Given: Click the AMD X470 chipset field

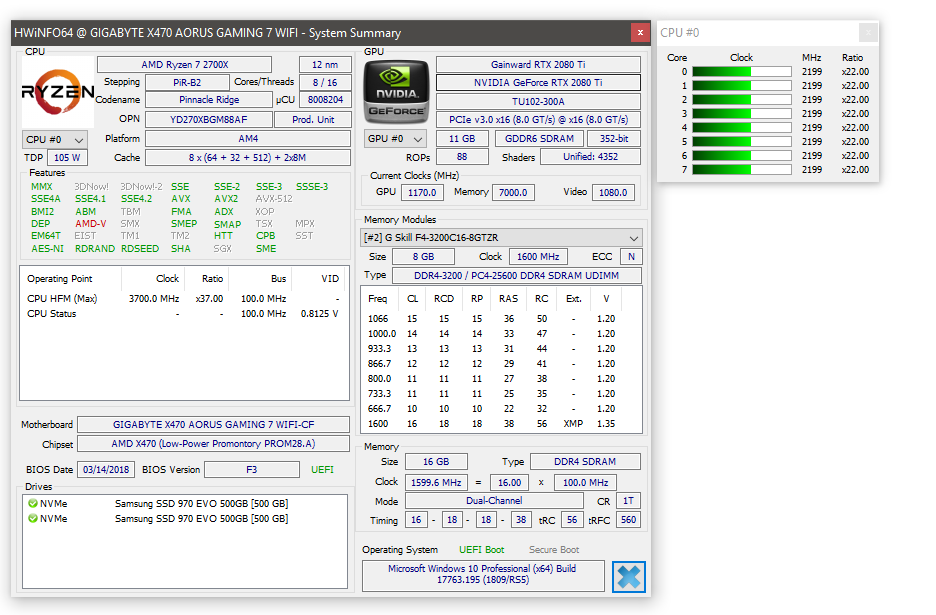Looking at the screenshot, I should tap(214, 444).
